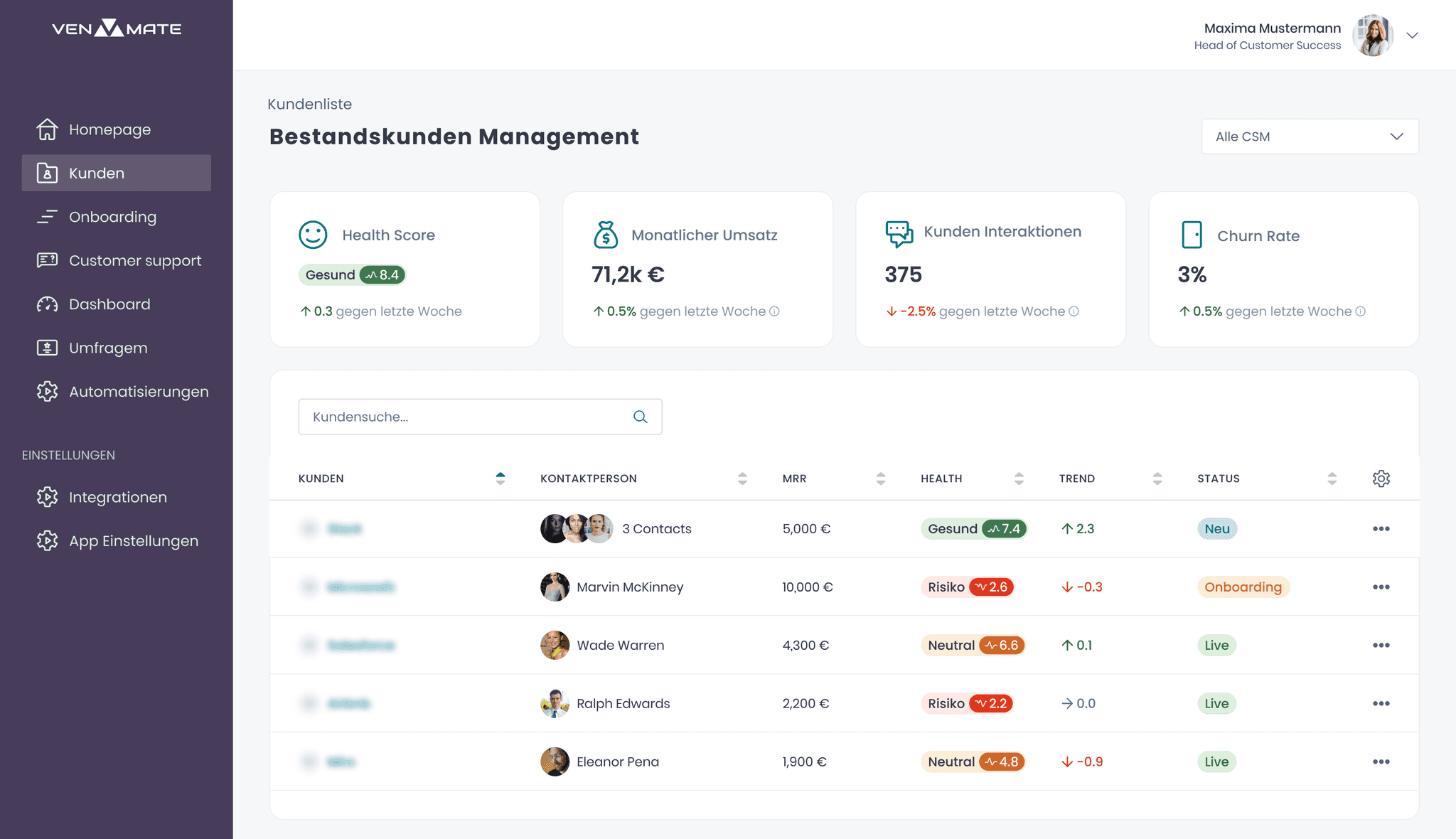This screenshot has width=1456, height=839.
Task: Click the Churn Rate door icon
Action: pos(1192,235)
